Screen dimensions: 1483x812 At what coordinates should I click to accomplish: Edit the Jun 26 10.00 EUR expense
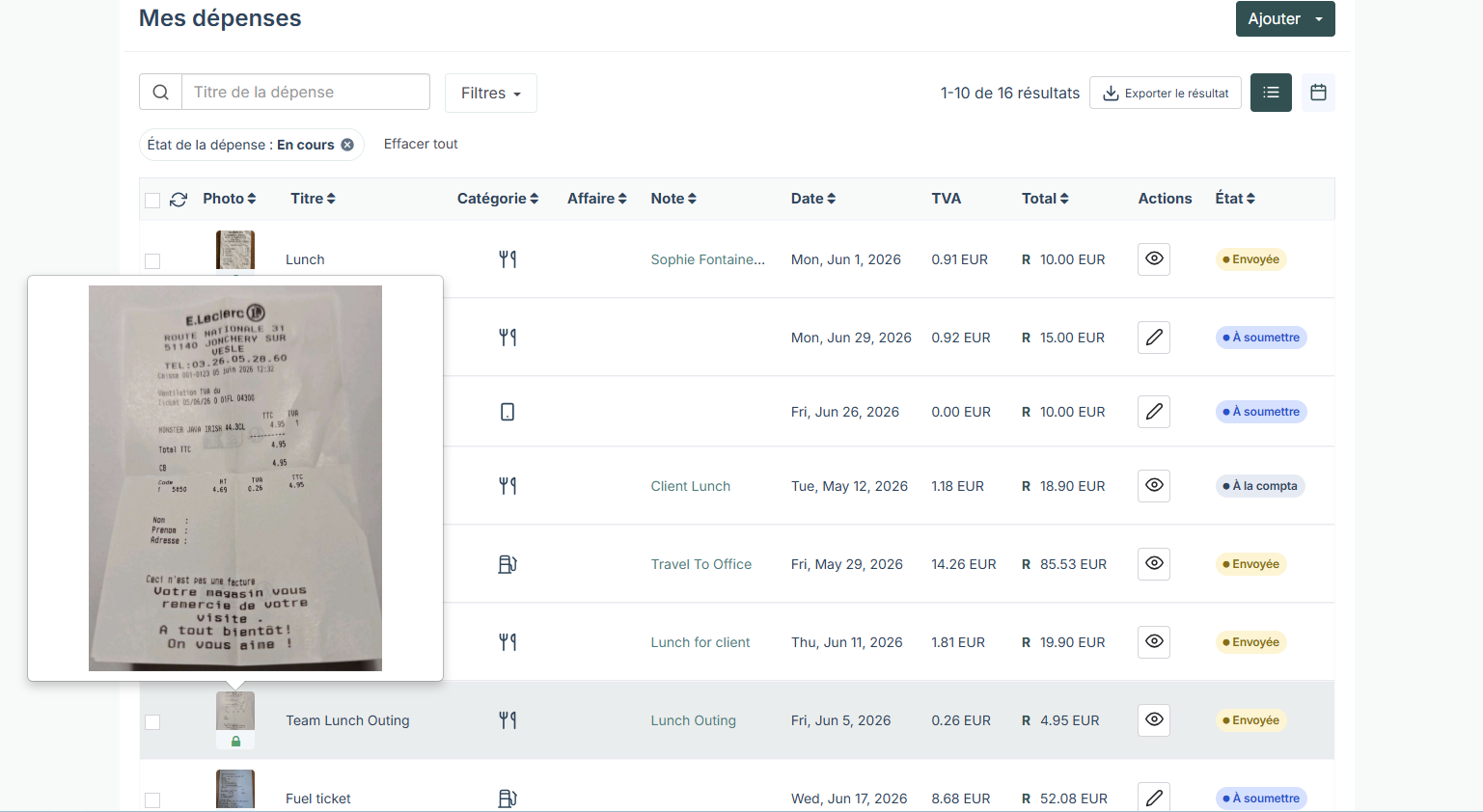pyautogui.click(x=1154, y=412)
